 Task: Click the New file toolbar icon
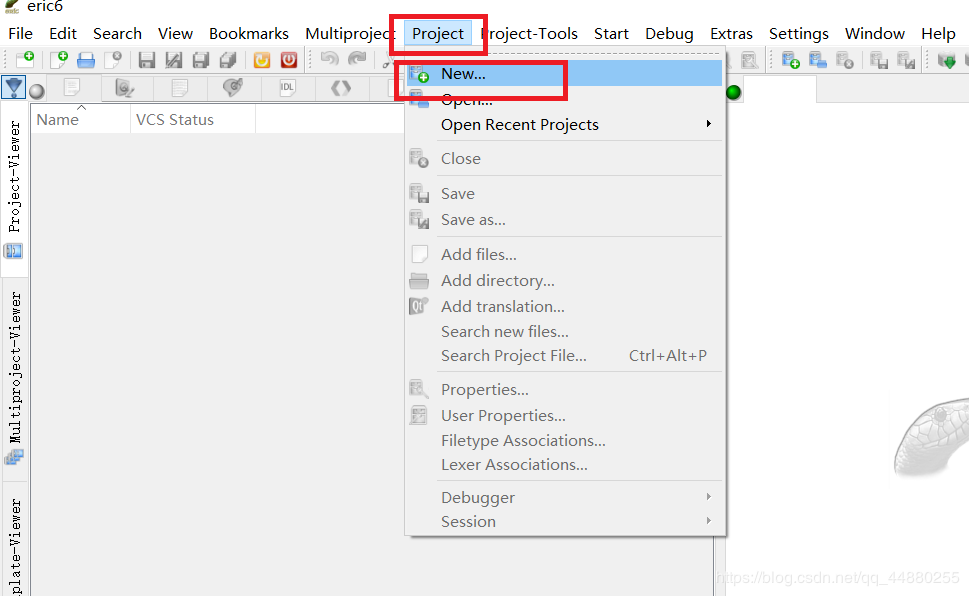(59, 60)
